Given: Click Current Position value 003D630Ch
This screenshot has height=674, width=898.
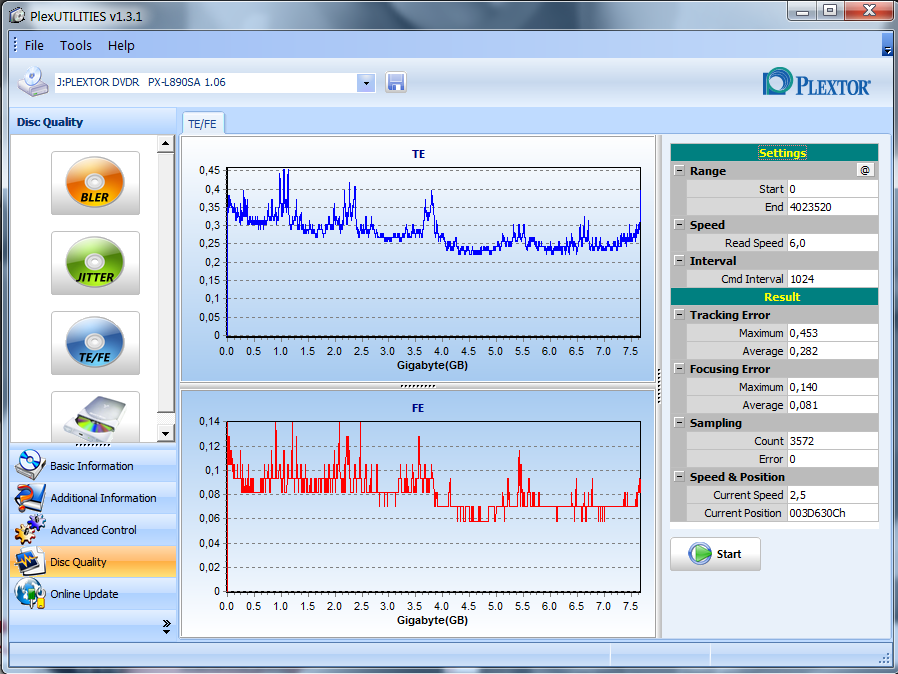Looking at the screenshot, I should (x=833, y=513).
